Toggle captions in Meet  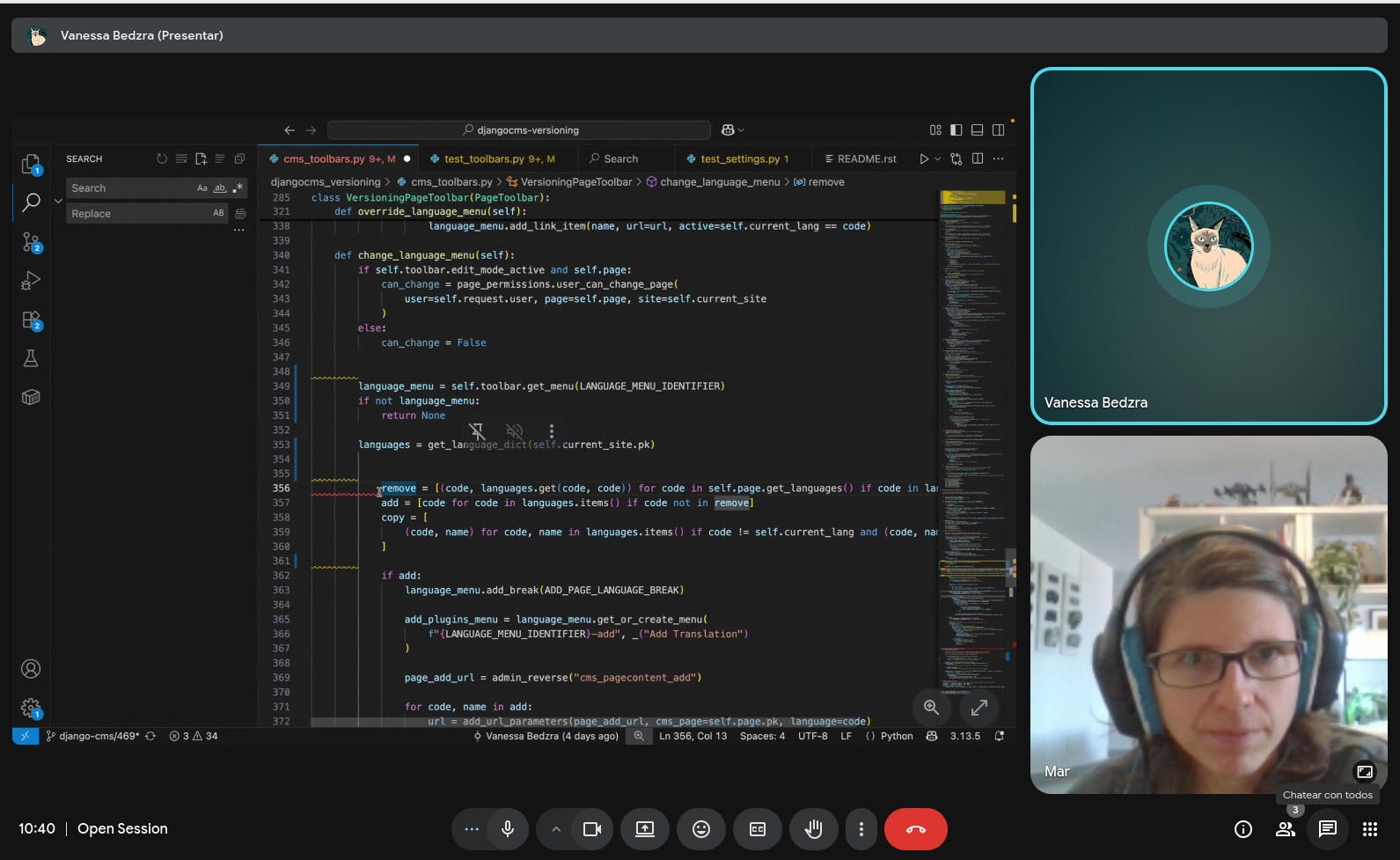pos(758,829)
